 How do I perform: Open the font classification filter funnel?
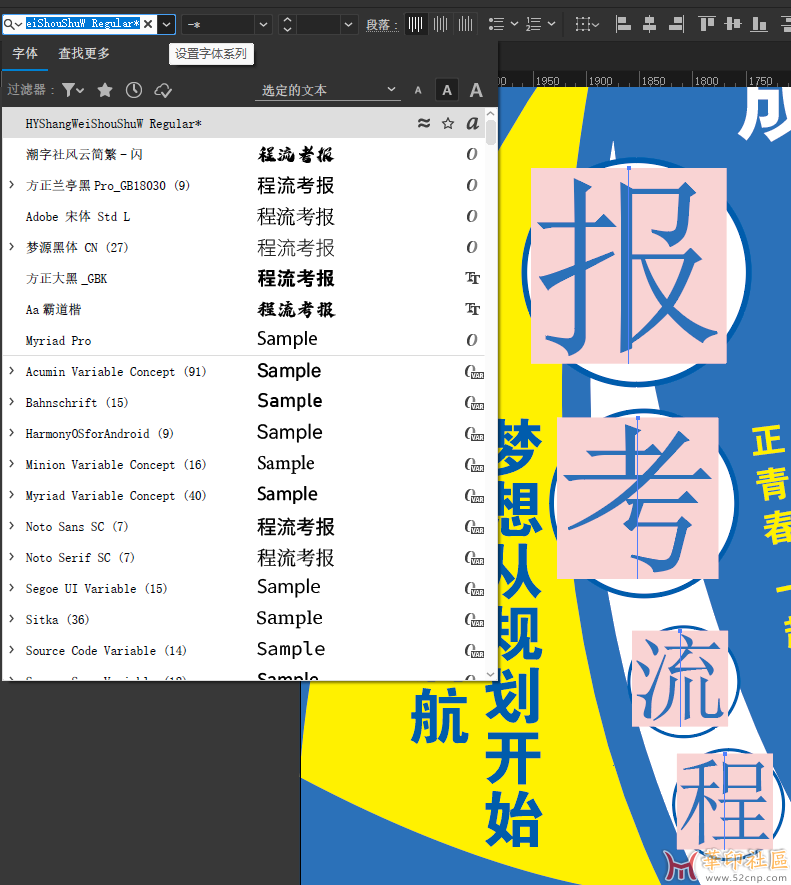click(x=73, y=90)
